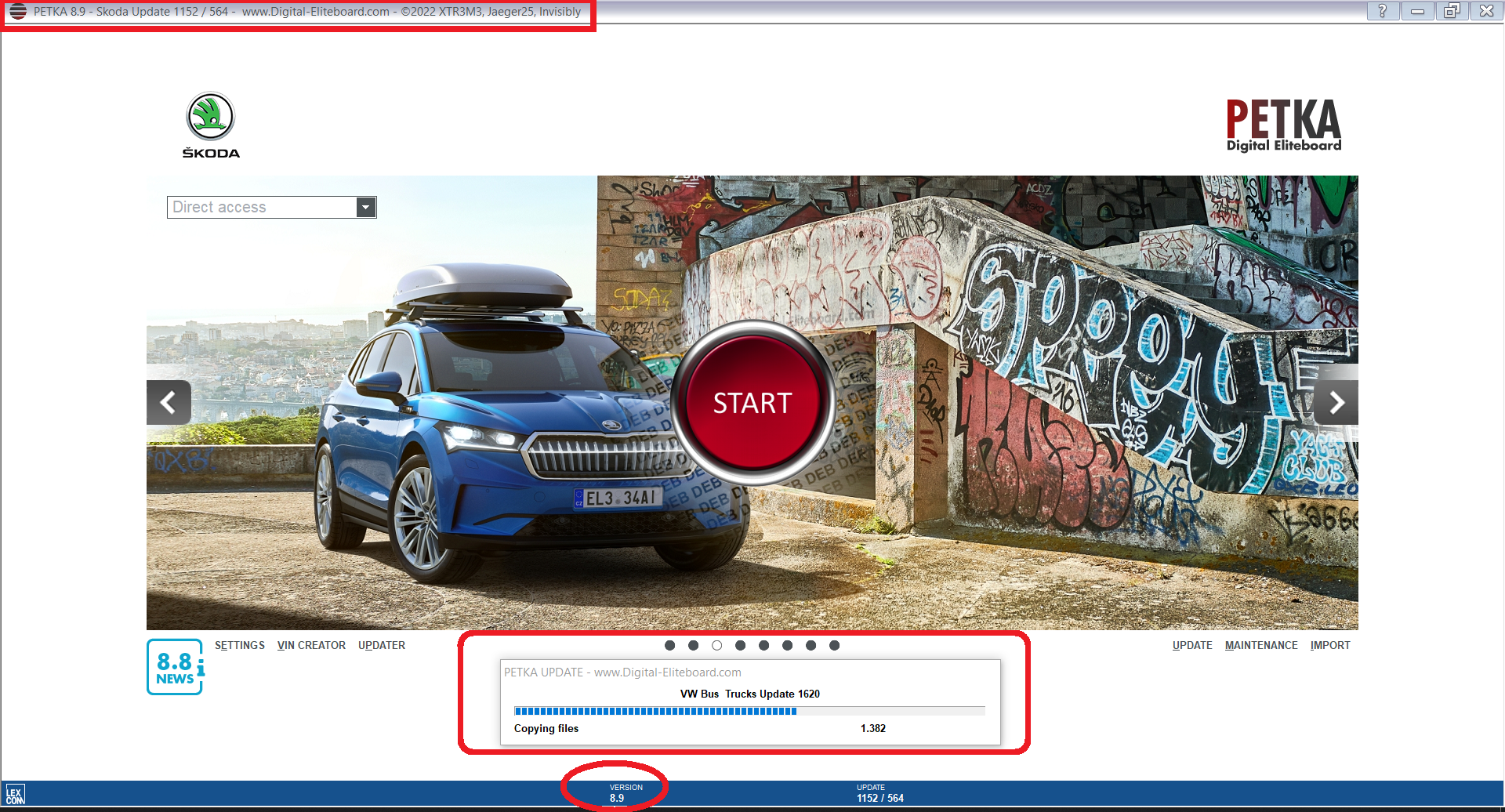Select the fourth carousel dot
This screenshot has width=1505, height=812.
(740, 645)
